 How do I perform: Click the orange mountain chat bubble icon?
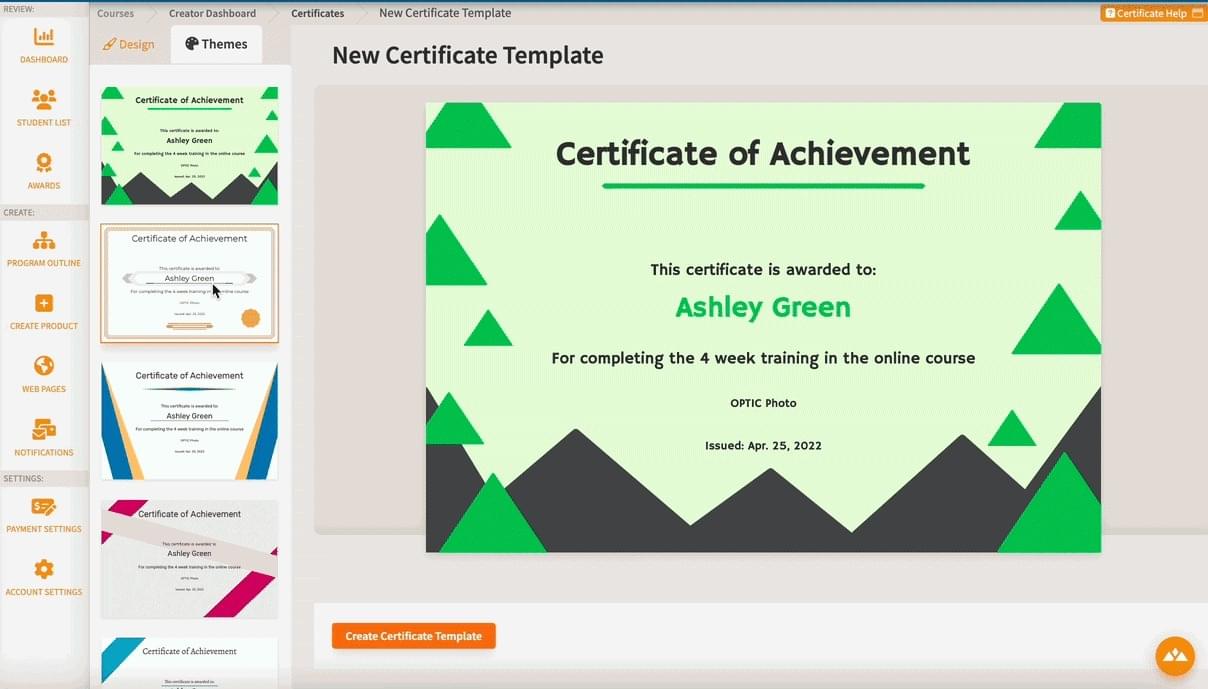point(1175,656)
